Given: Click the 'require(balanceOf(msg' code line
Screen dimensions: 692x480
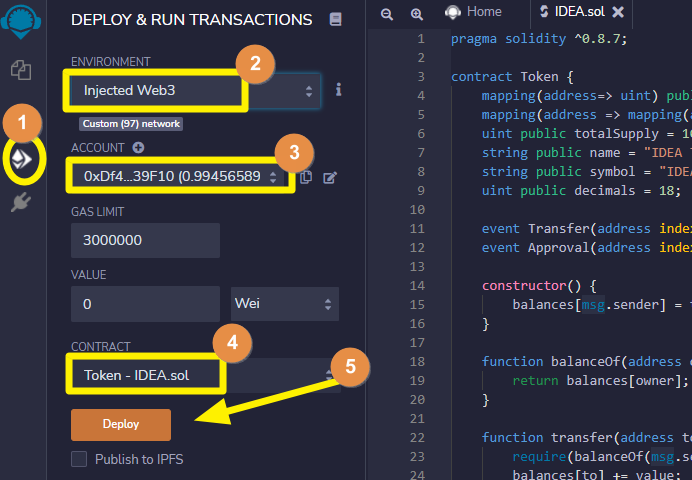Looking at the screenshot, I should [602, 456].
